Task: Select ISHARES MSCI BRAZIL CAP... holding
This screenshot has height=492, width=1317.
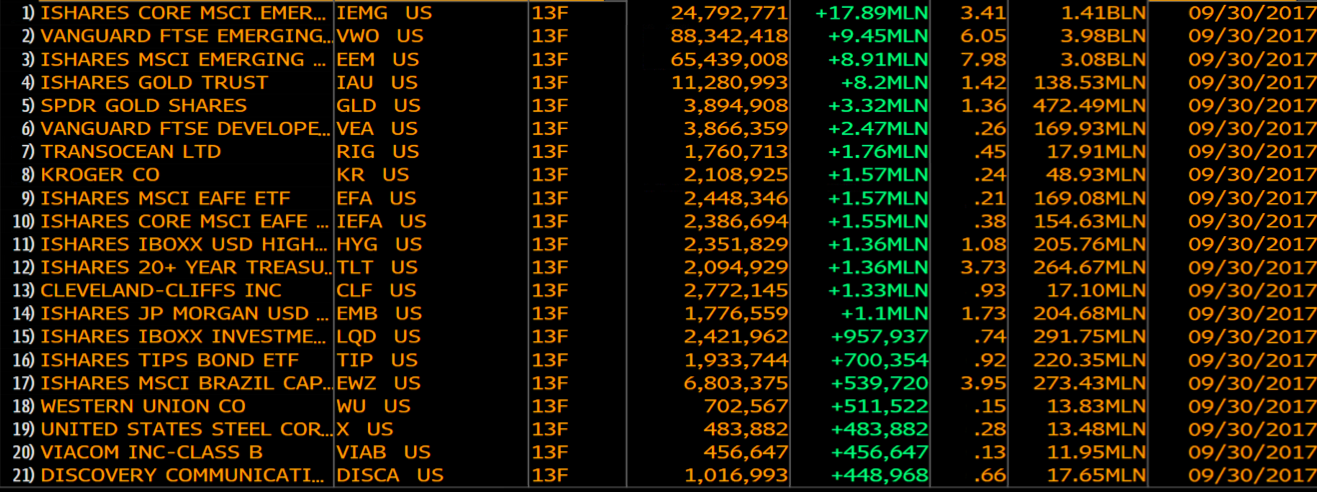Action: (x=186, y=383)
